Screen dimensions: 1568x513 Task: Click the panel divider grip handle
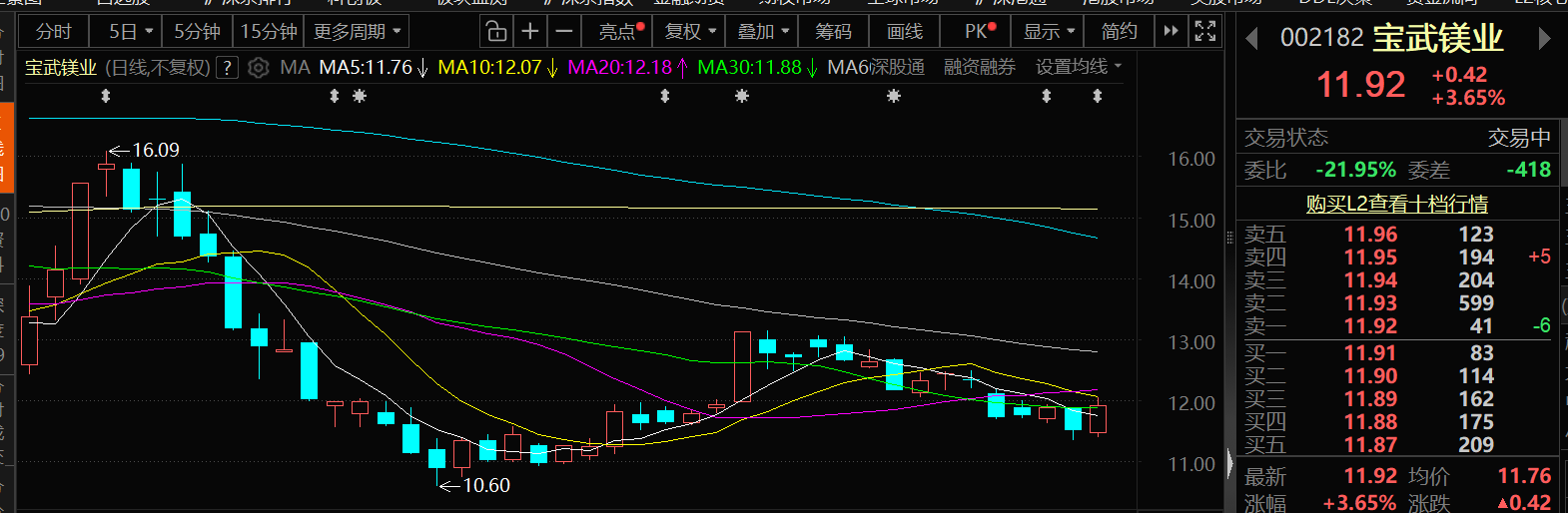[1229, 238]
